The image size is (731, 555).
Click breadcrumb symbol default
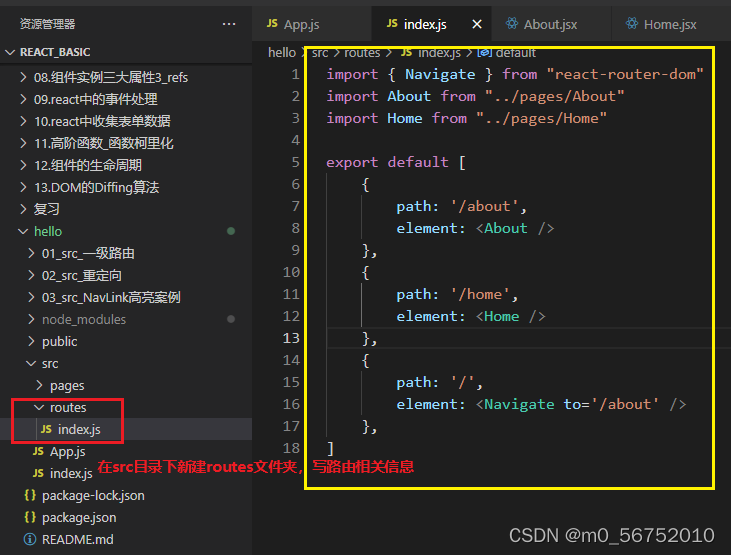[516, 53]
